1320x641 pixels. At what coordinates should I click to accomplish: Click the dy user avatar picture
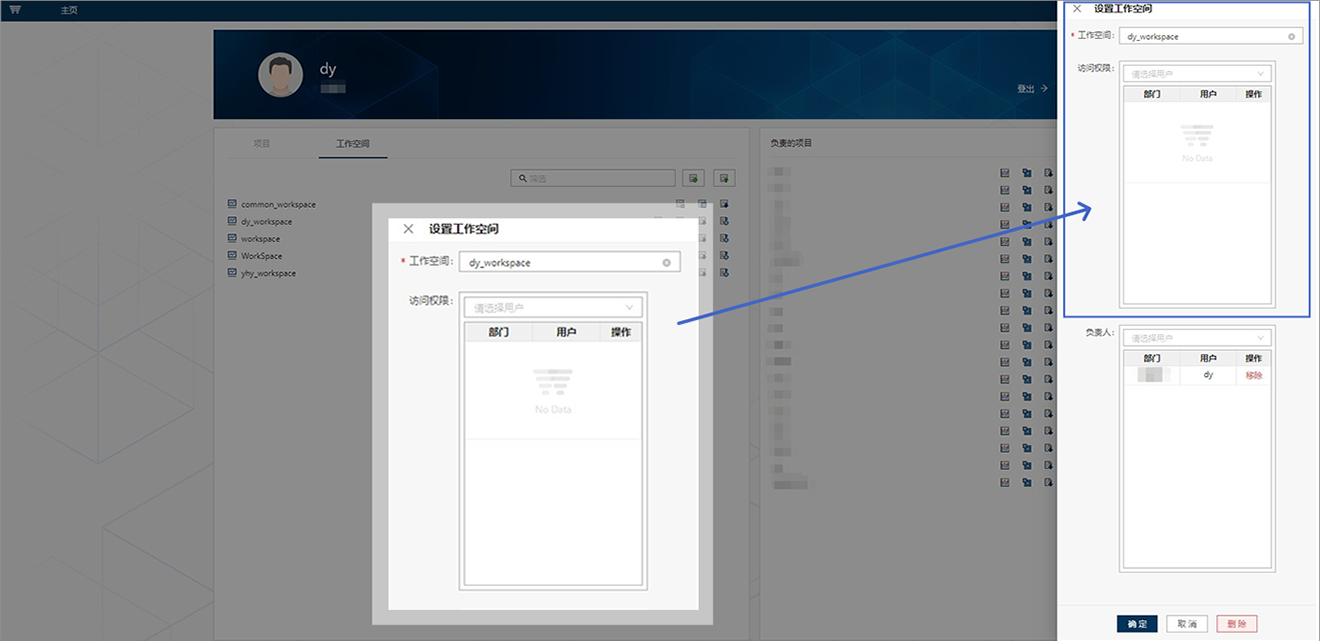tap(281, 76)
